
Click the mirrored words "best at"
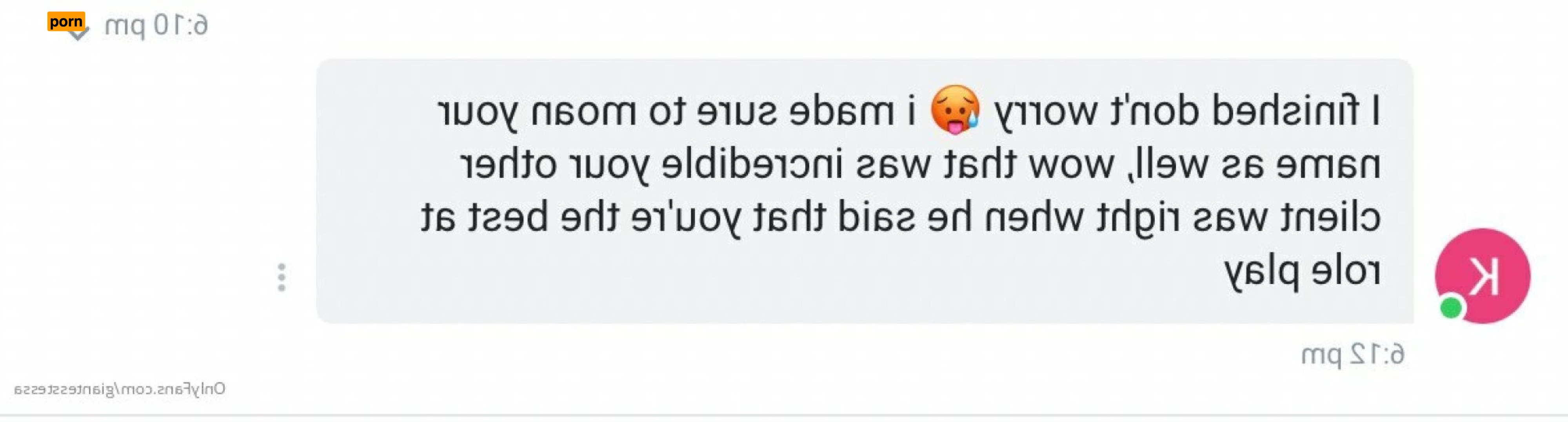pyautogui.click(x=484, y=217)
